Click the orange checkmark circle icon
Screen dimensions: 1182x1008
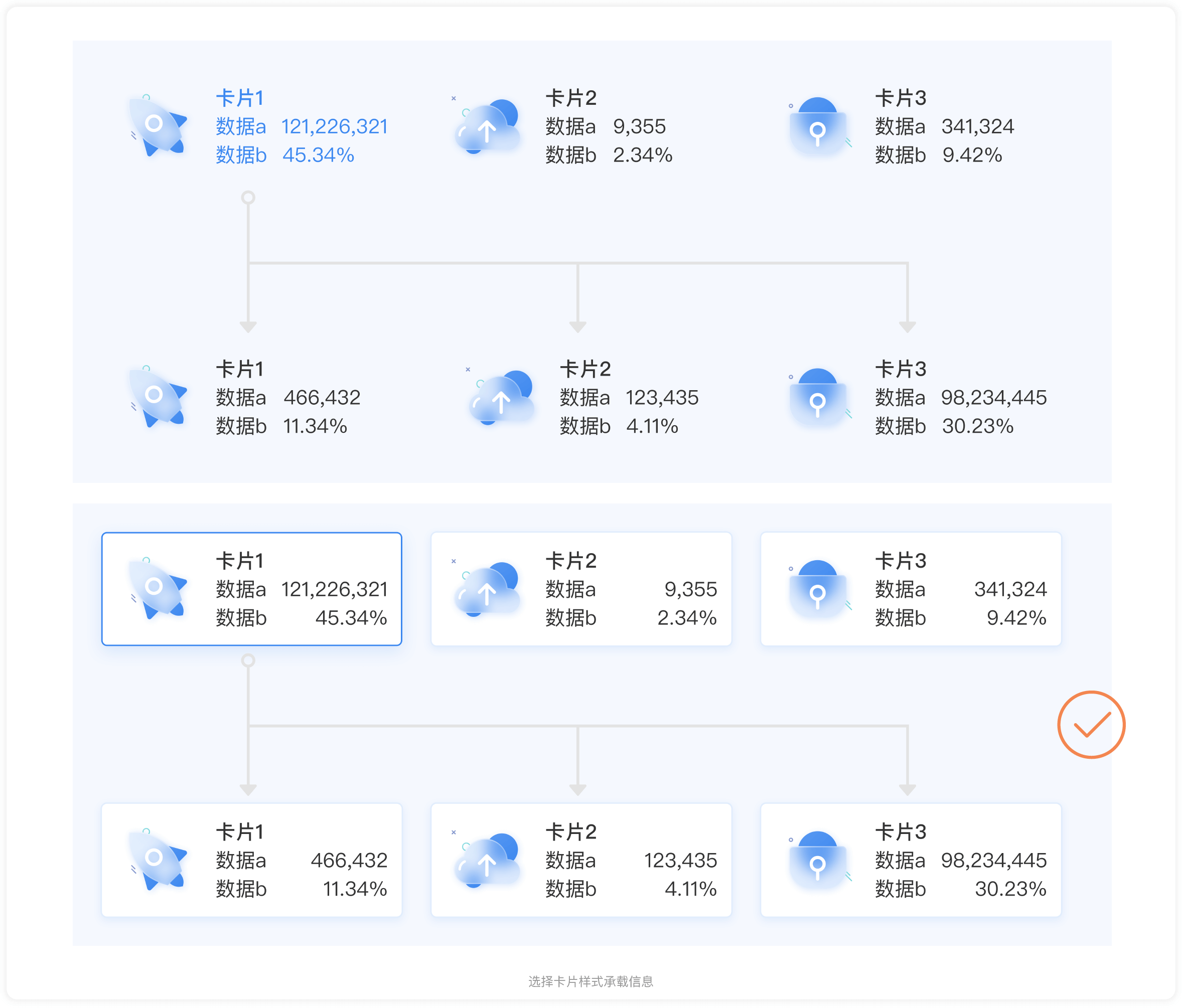1090,725
